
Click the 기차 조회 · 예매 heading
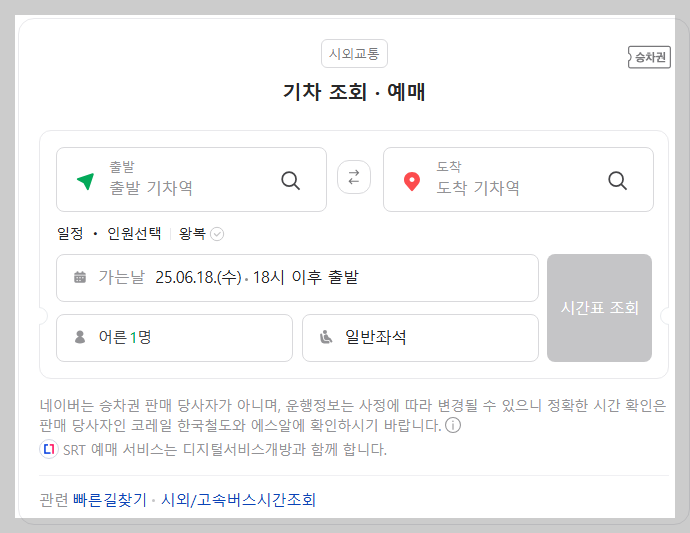(354, 92)
